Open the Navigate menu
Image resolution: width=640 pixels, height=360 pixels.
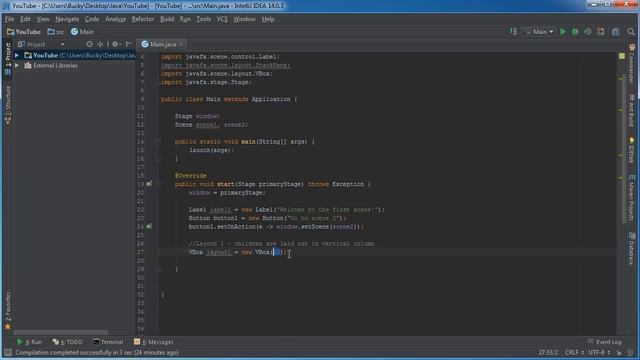tap(67, 19)
